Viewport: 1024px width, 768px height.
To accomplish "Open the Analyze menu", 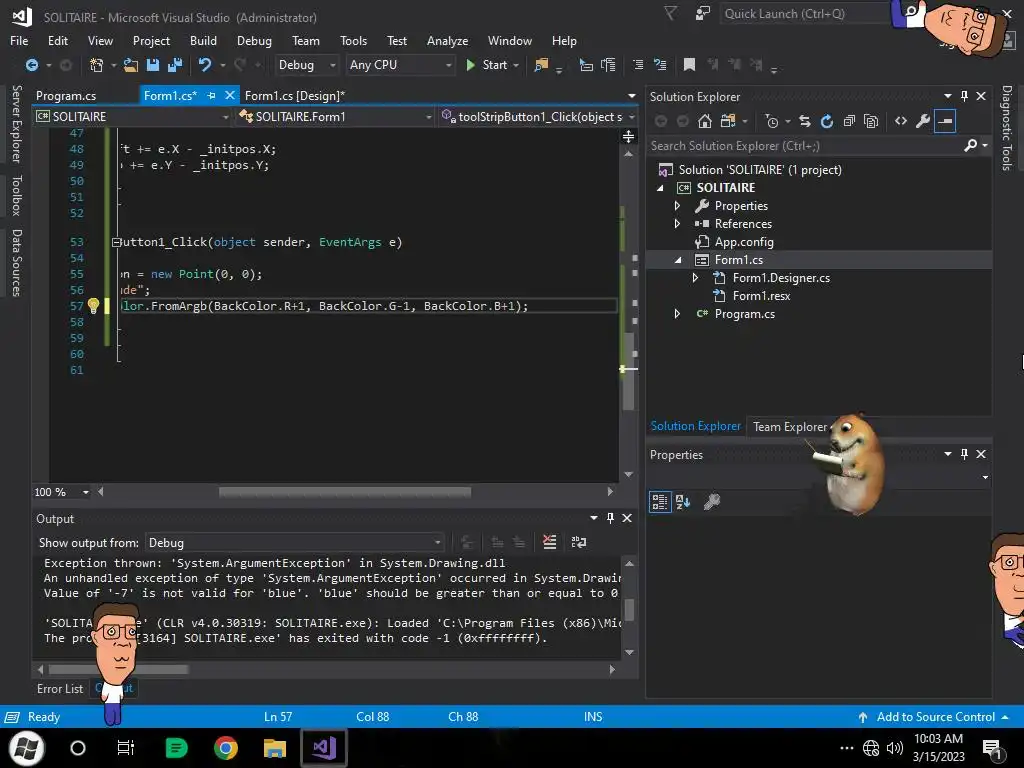I will (x=447, y=40).
